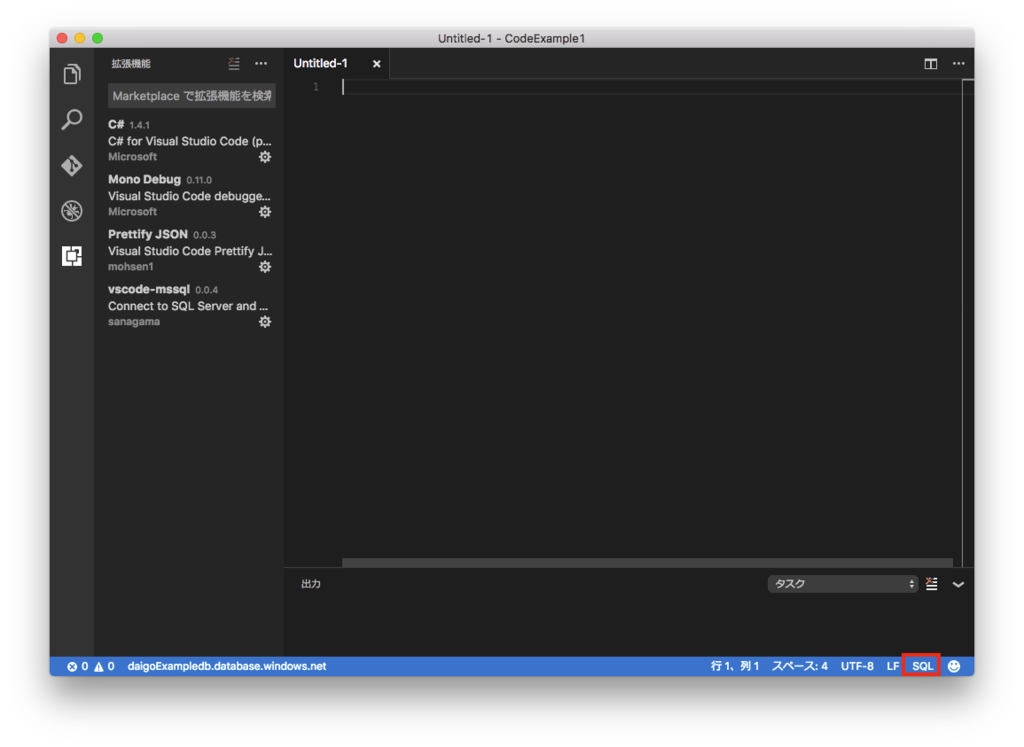
Task: Click the horizontal editor scrollbar
Action: click(647, 562)
